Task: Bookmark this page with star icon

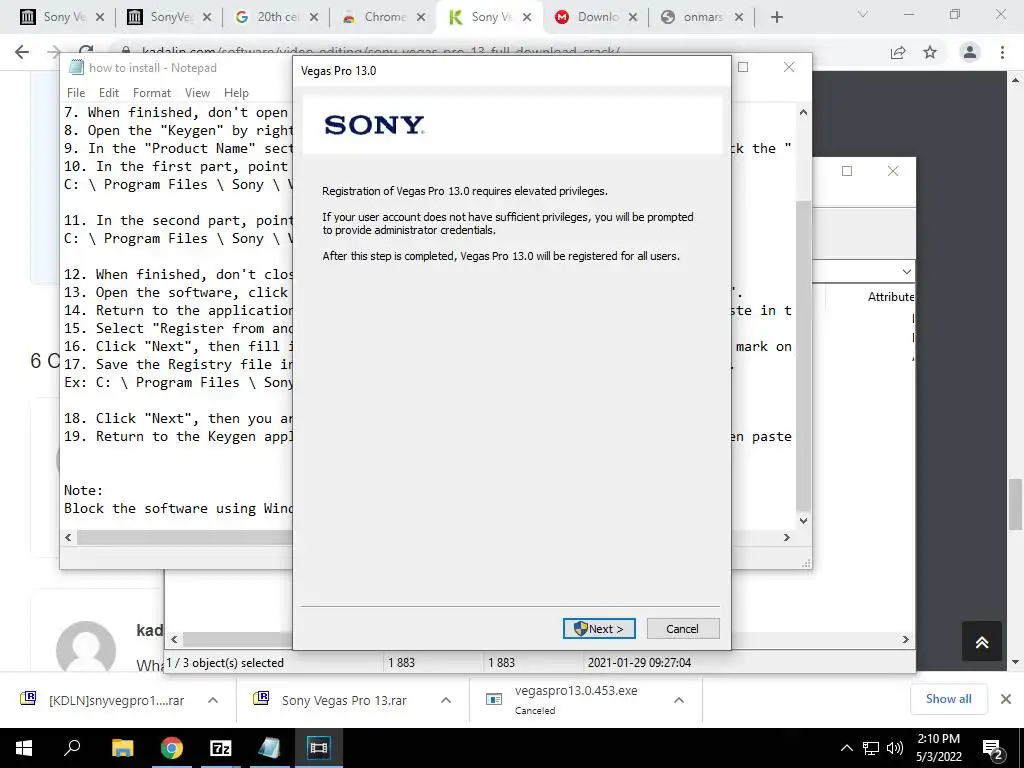Action: point(930,52)
